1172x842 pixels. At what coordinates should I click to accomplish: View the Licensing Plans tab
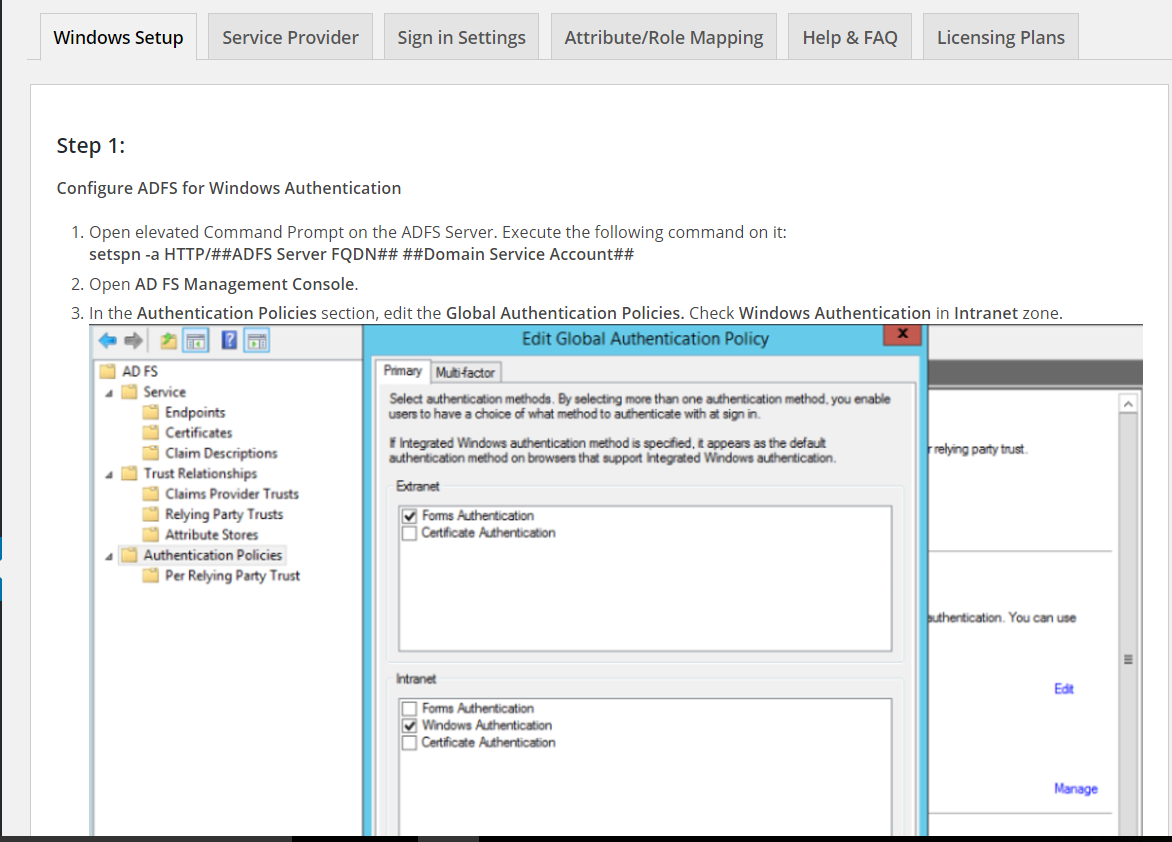coord(1001,37)
